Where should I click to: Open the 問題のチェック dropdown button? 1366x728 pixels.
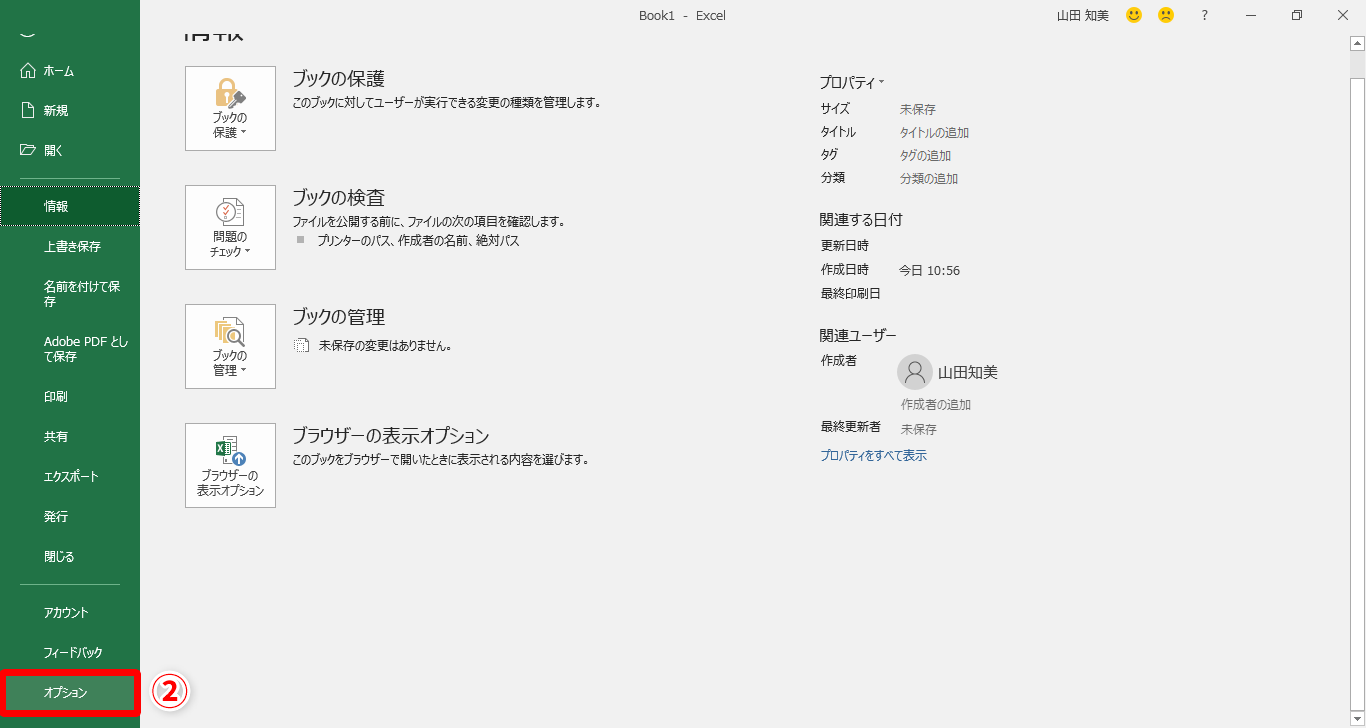[230, 227]
